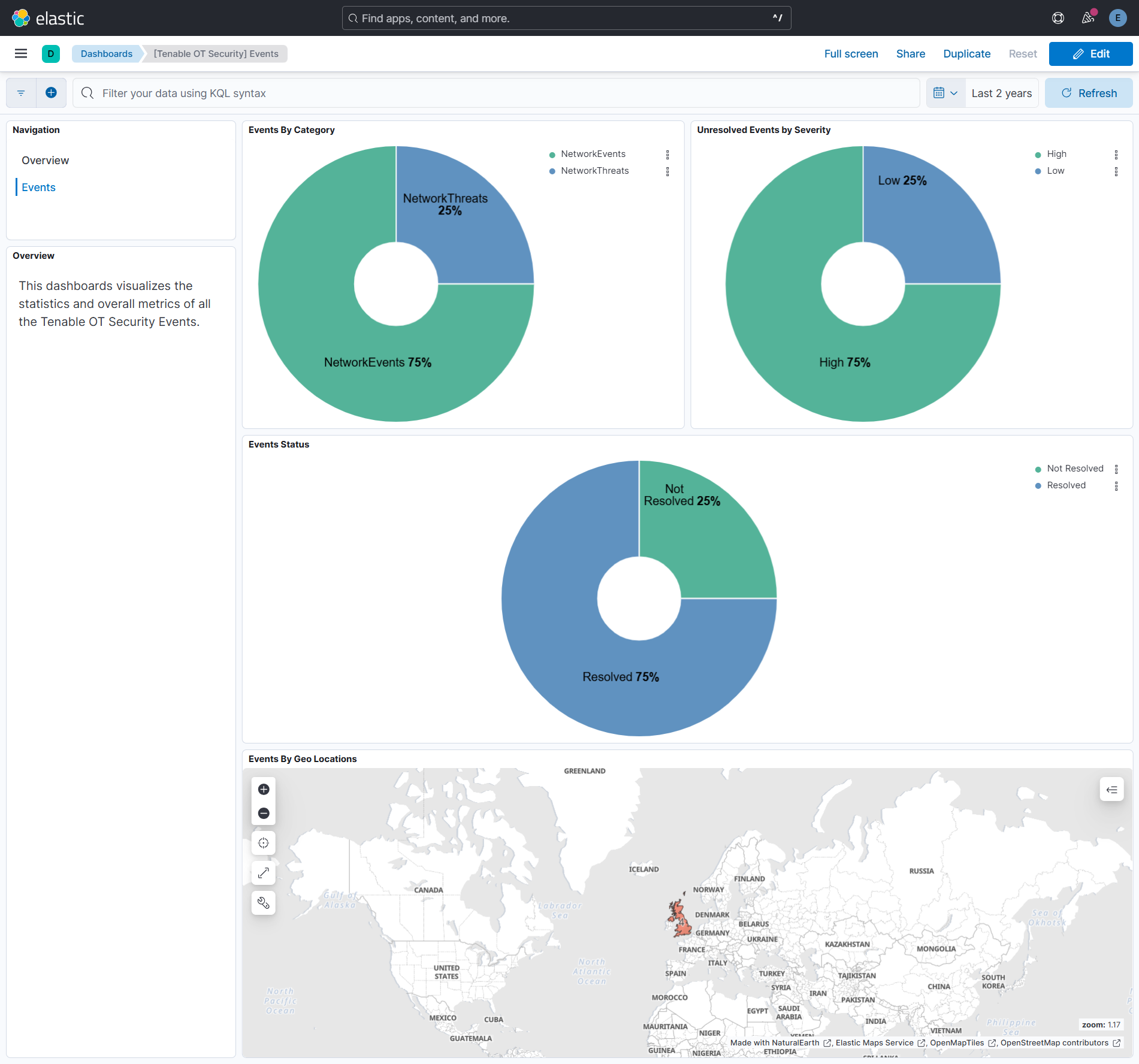This screenshot has height=1064, width=1139.
Task: Open NetworkThreats legend options menu
Action: tap(667, 171)
